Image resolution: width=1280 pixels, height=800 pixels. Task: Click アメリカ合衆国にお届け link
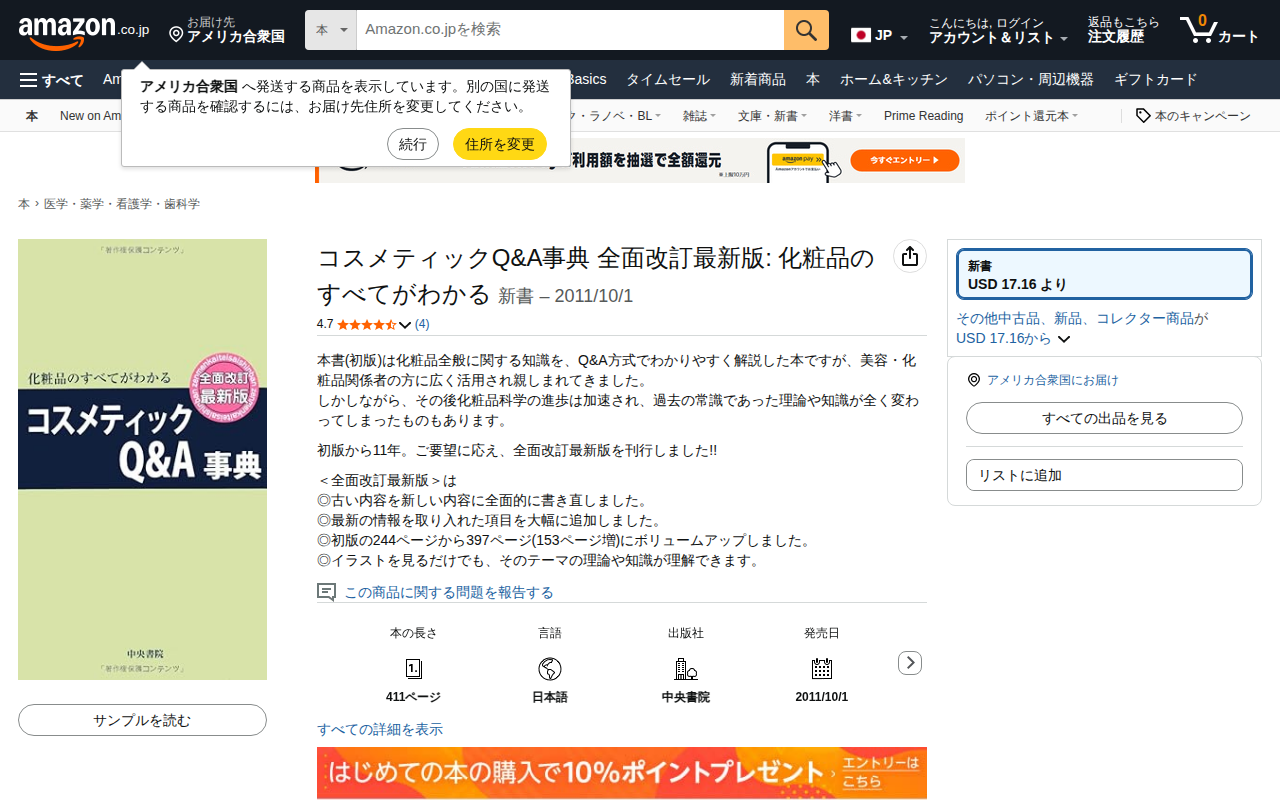point(1053,380)
